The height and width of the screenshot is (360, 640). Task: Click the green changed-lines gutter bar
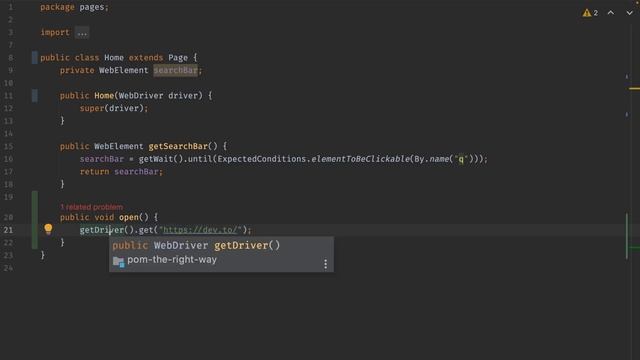tap(35, 220)
